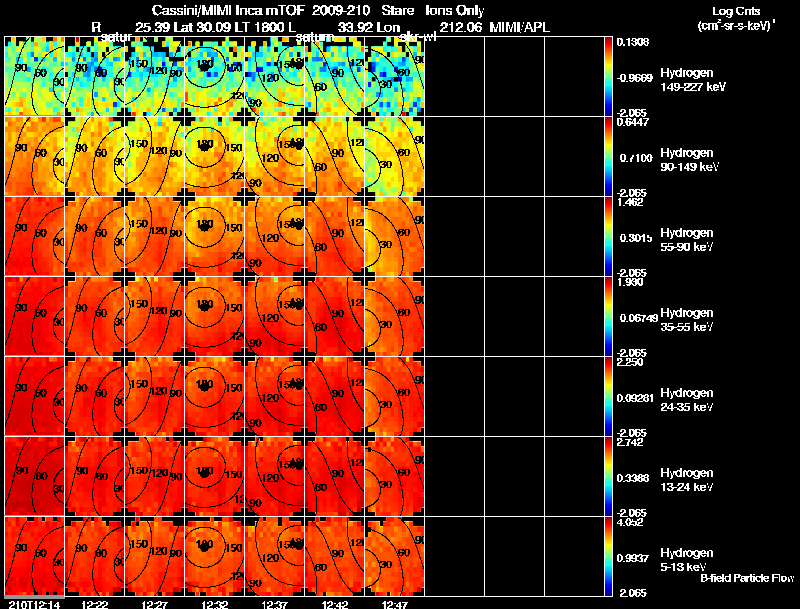Click the '2.742' colorbar maximum value
Viewport: 800px width, 609px height.
[x=631, y=442]
